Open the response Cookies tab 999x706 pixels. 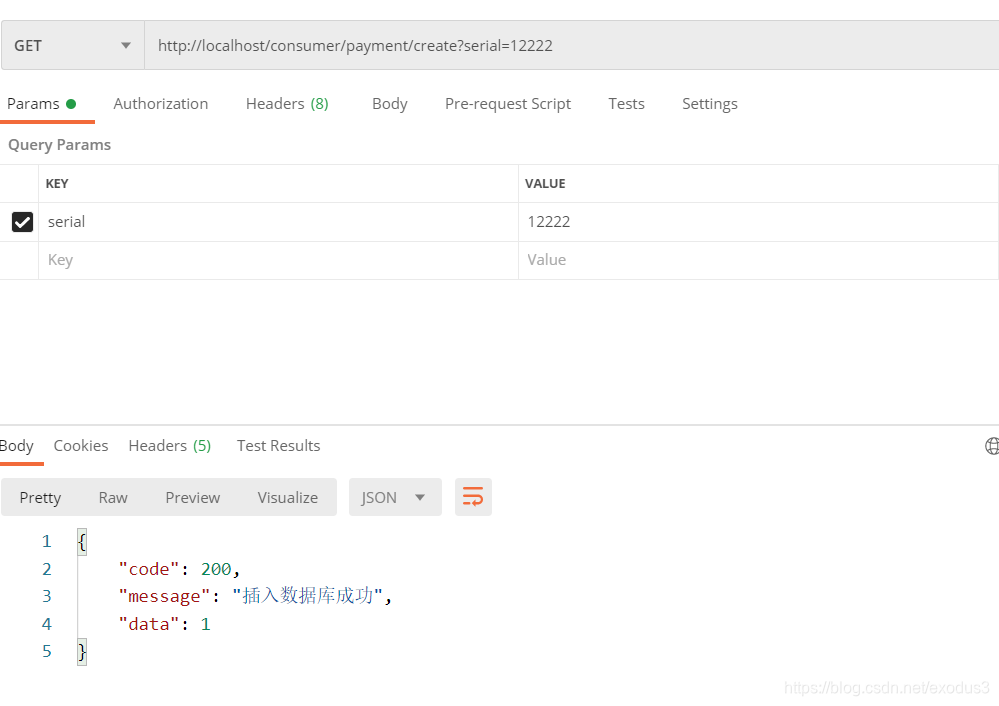tap(81, 445)
